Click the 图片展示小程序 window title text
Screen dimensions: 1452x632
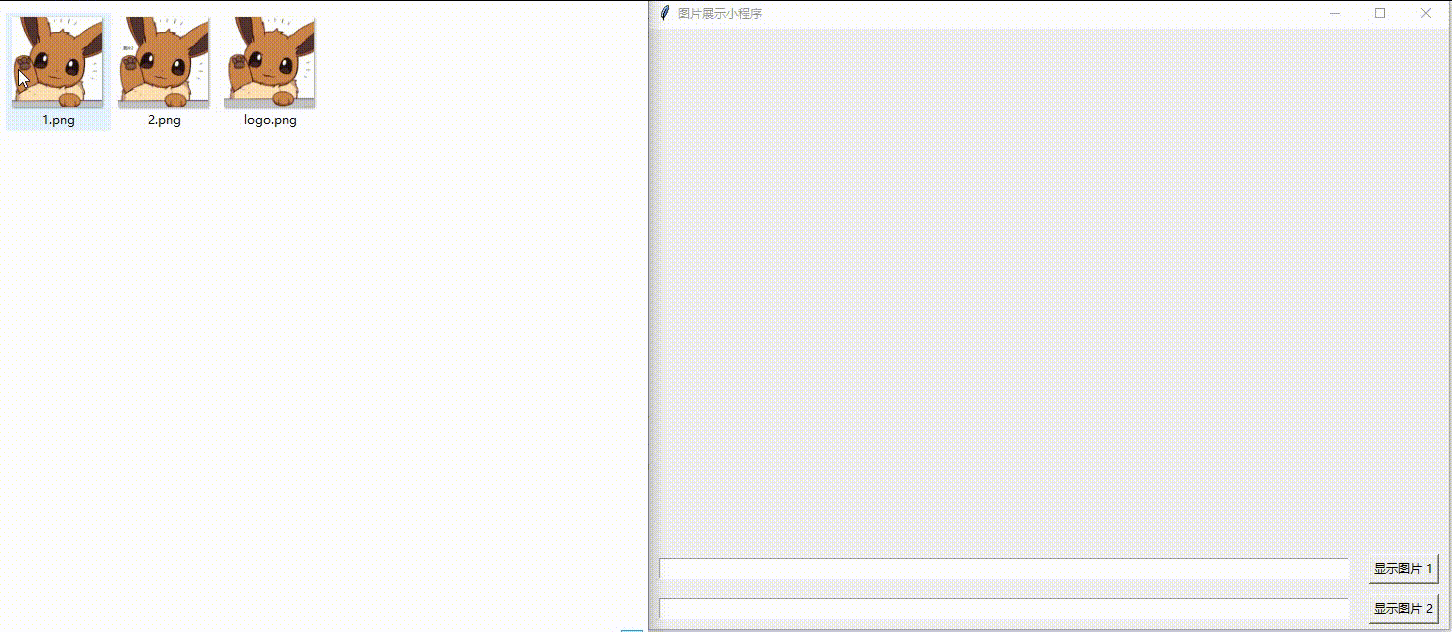click(x=719, y=14)
